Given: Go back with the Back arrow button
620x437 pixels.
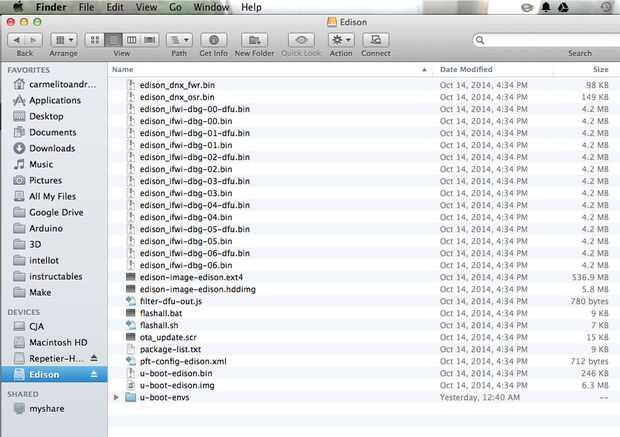Looking at the screenshot, I should click(16, 40).
